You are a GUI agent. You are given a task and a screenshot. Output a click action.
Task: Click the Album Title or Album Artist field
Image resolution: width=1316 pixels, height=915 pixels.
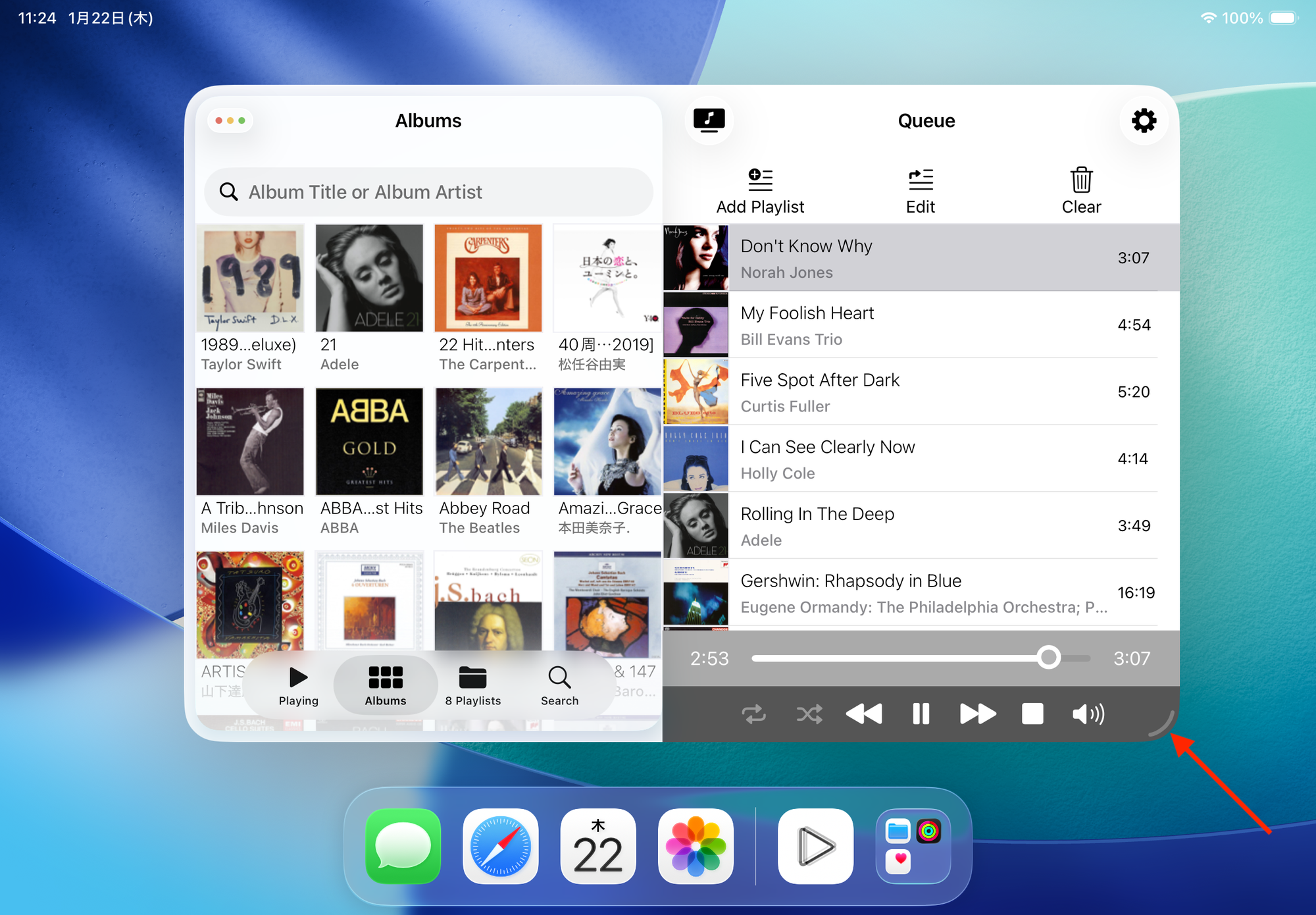[x=429, y=192]
